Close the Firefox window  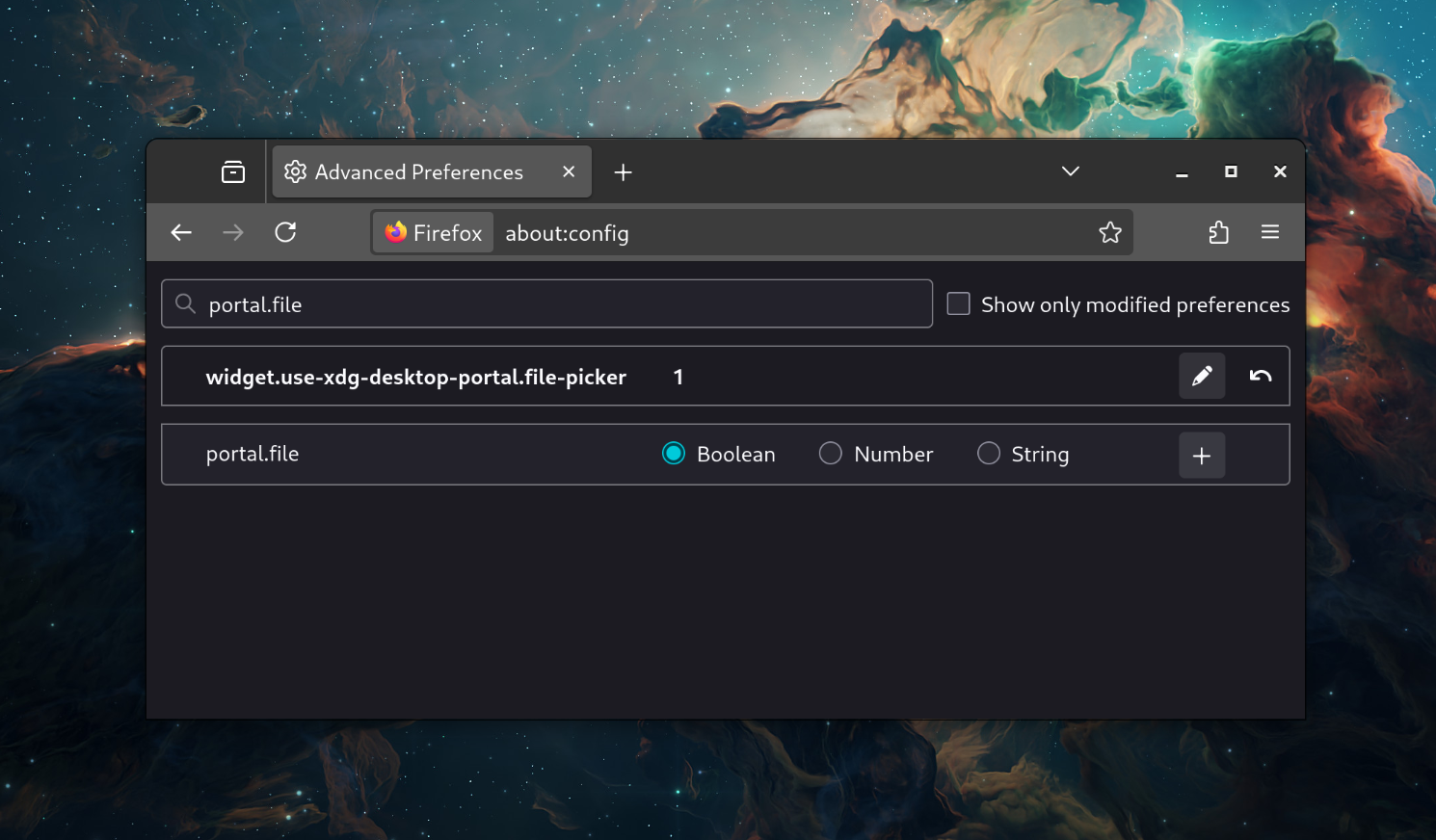point(1280,171)
